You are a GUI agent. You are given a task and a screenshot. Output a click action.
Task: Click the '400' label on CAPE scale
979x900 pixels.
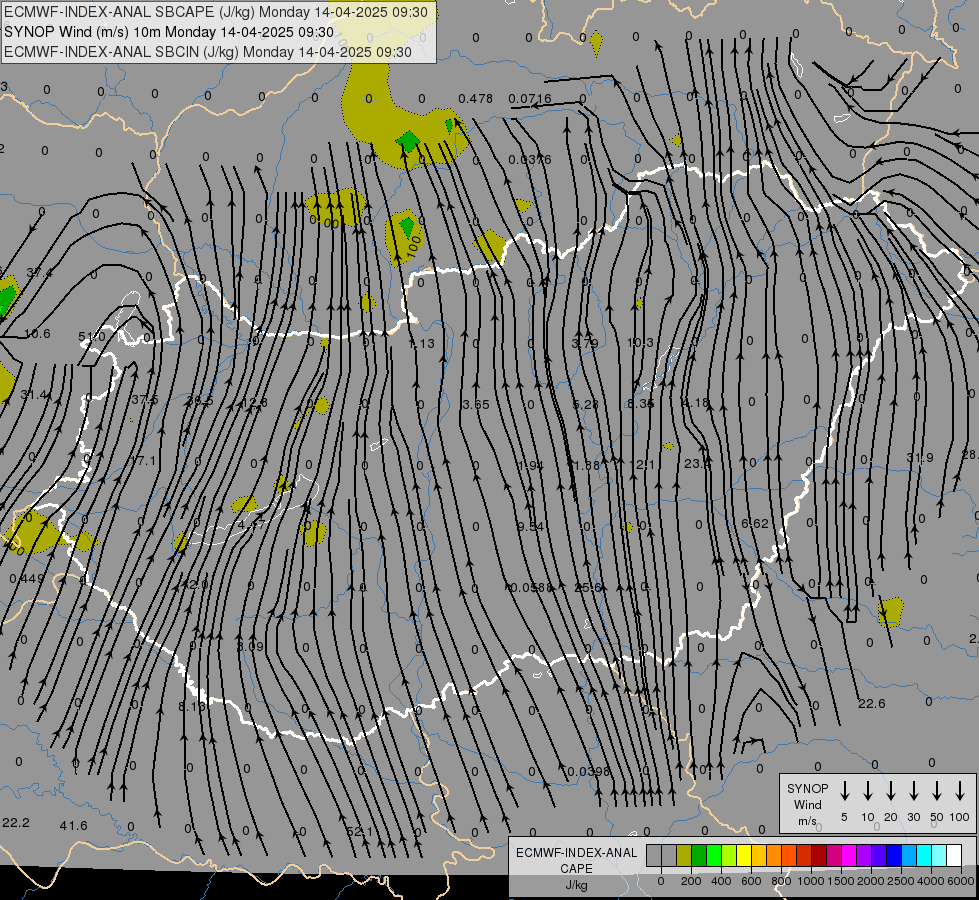coord(721,881)
